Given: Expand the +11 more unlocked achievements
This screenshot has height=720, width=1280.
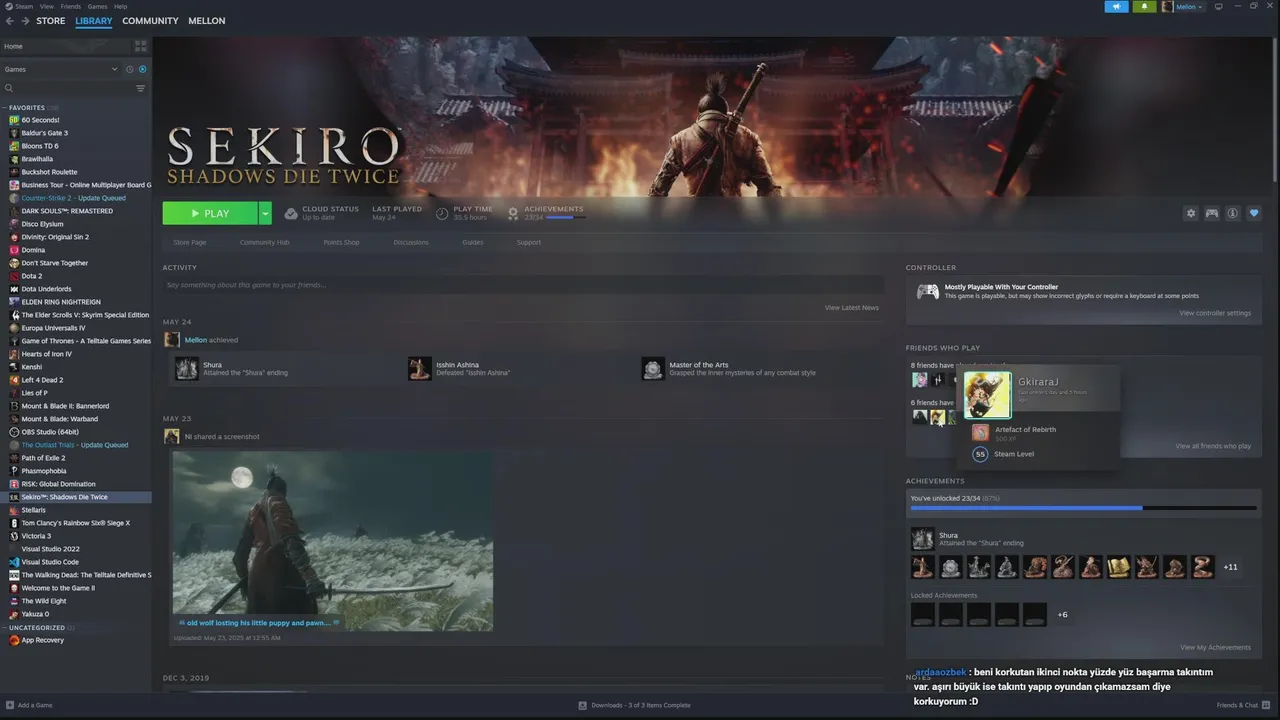Looking at the screenshot, I should point(1230,567).
